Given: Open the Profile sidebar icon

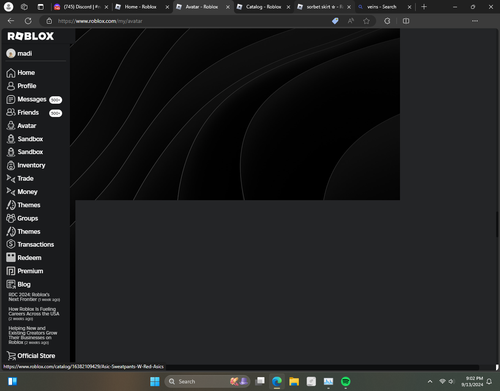Looking at the screenshot, I should tap(11, 86).
